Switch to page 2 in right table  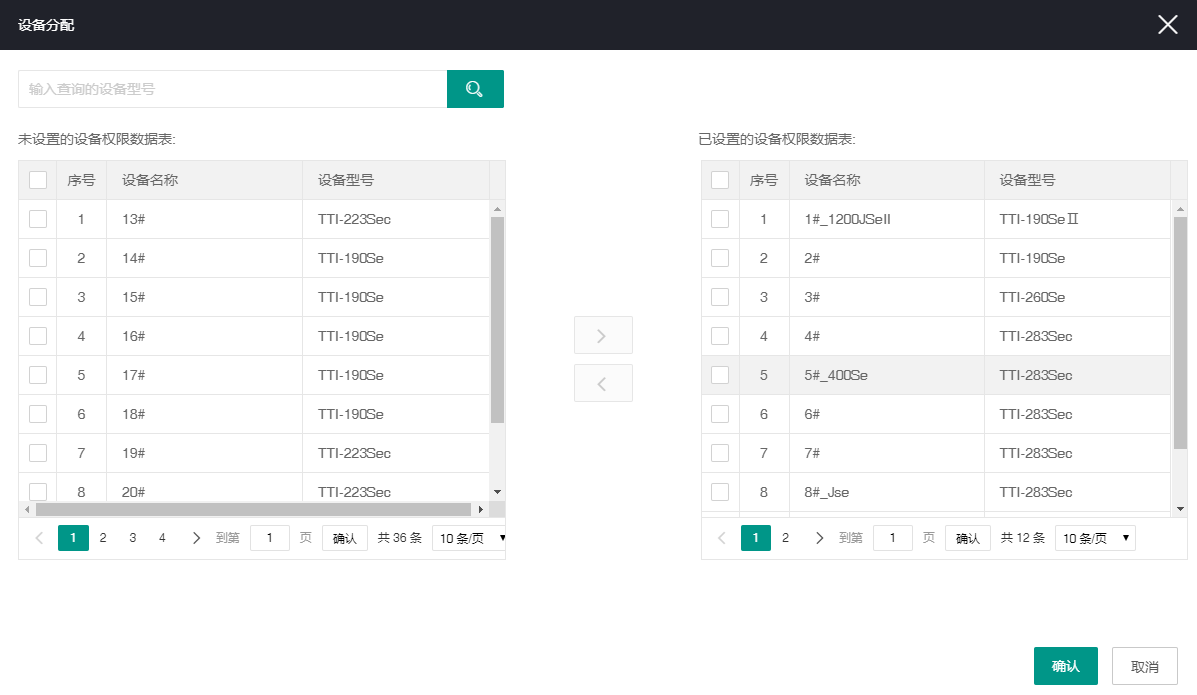point(785,538)
